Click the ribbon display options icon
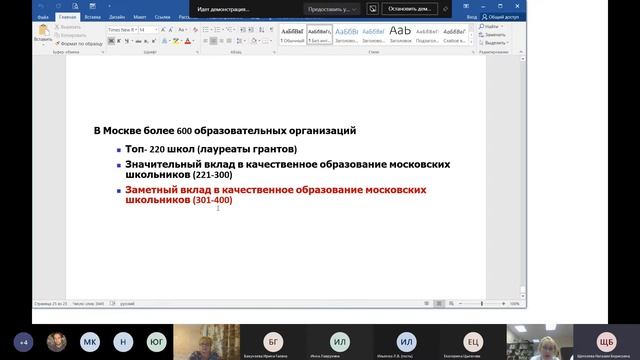 pos(466,6)
